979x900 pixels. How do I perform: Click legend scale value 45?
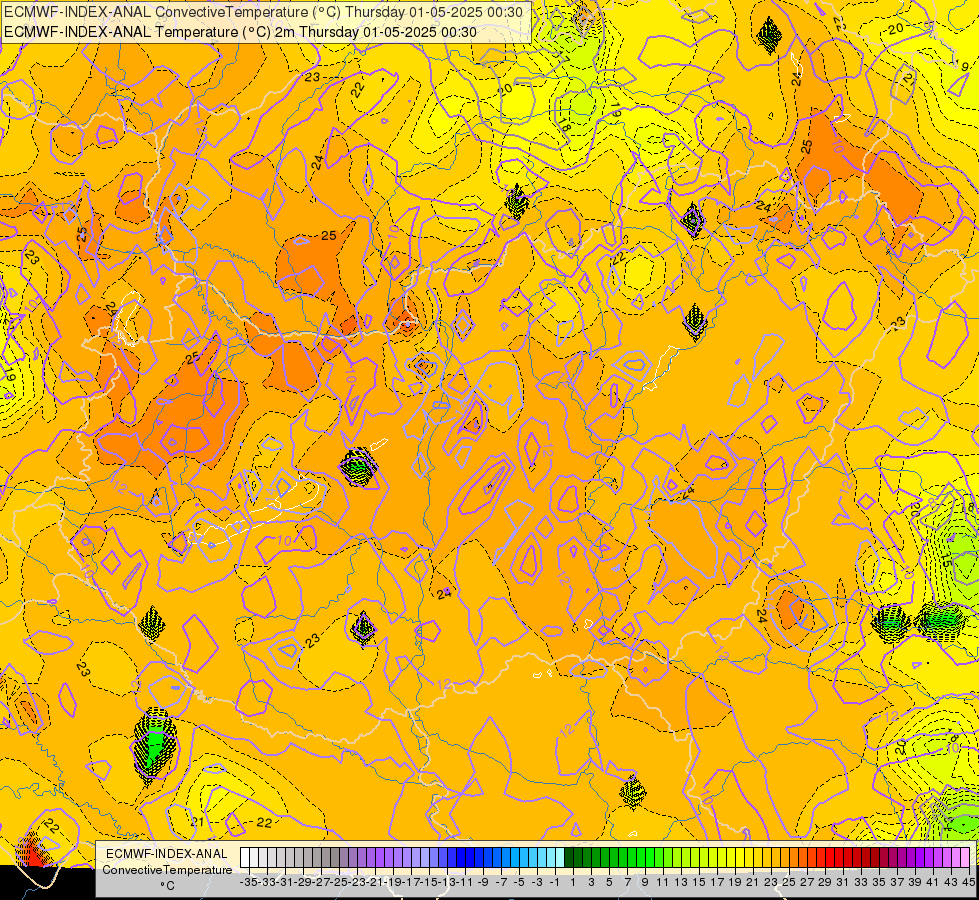click(968, 882)
